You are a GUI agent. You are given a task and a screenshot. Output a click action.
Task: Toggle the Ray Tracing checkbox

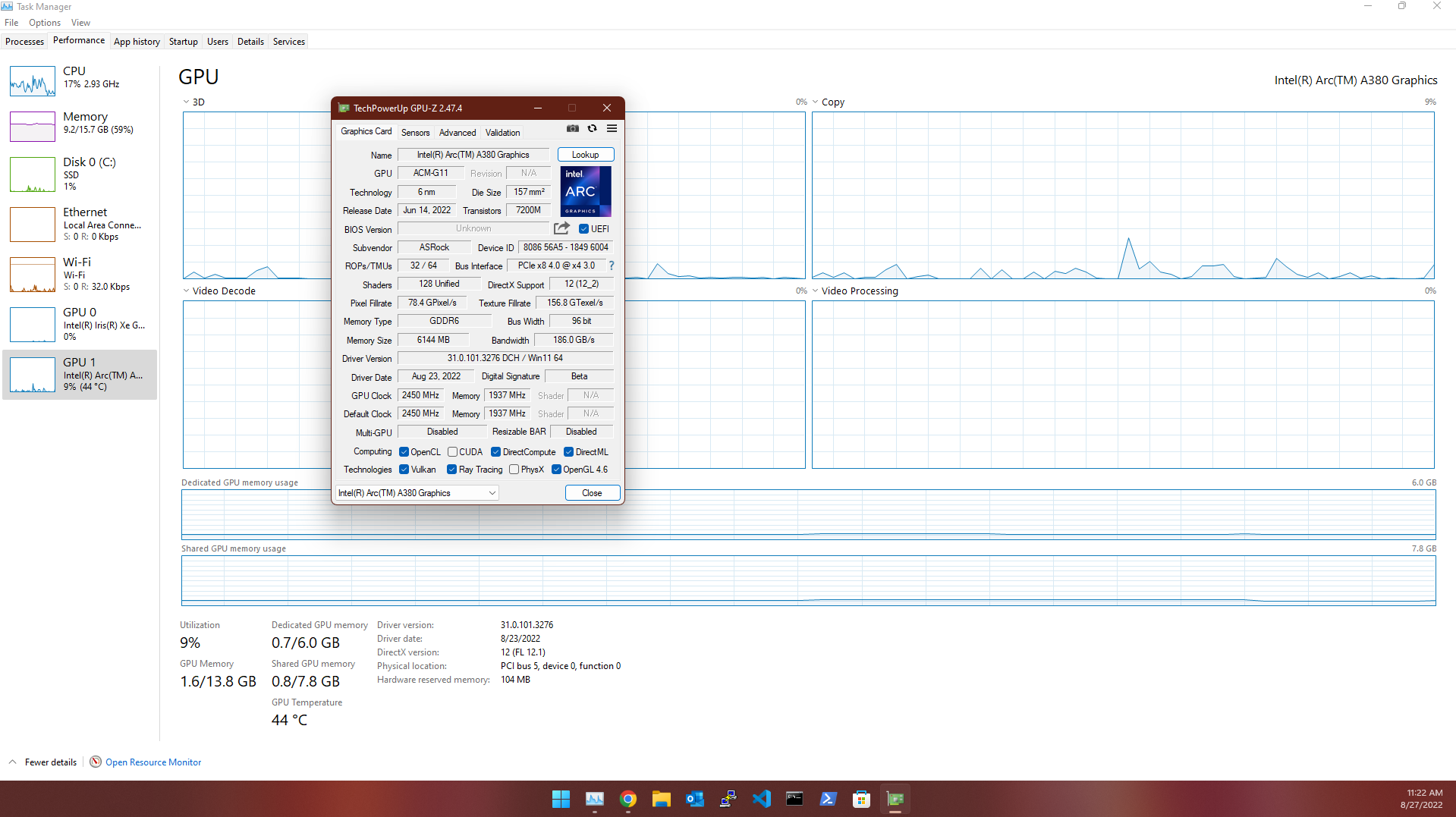[x=451, y=469]
